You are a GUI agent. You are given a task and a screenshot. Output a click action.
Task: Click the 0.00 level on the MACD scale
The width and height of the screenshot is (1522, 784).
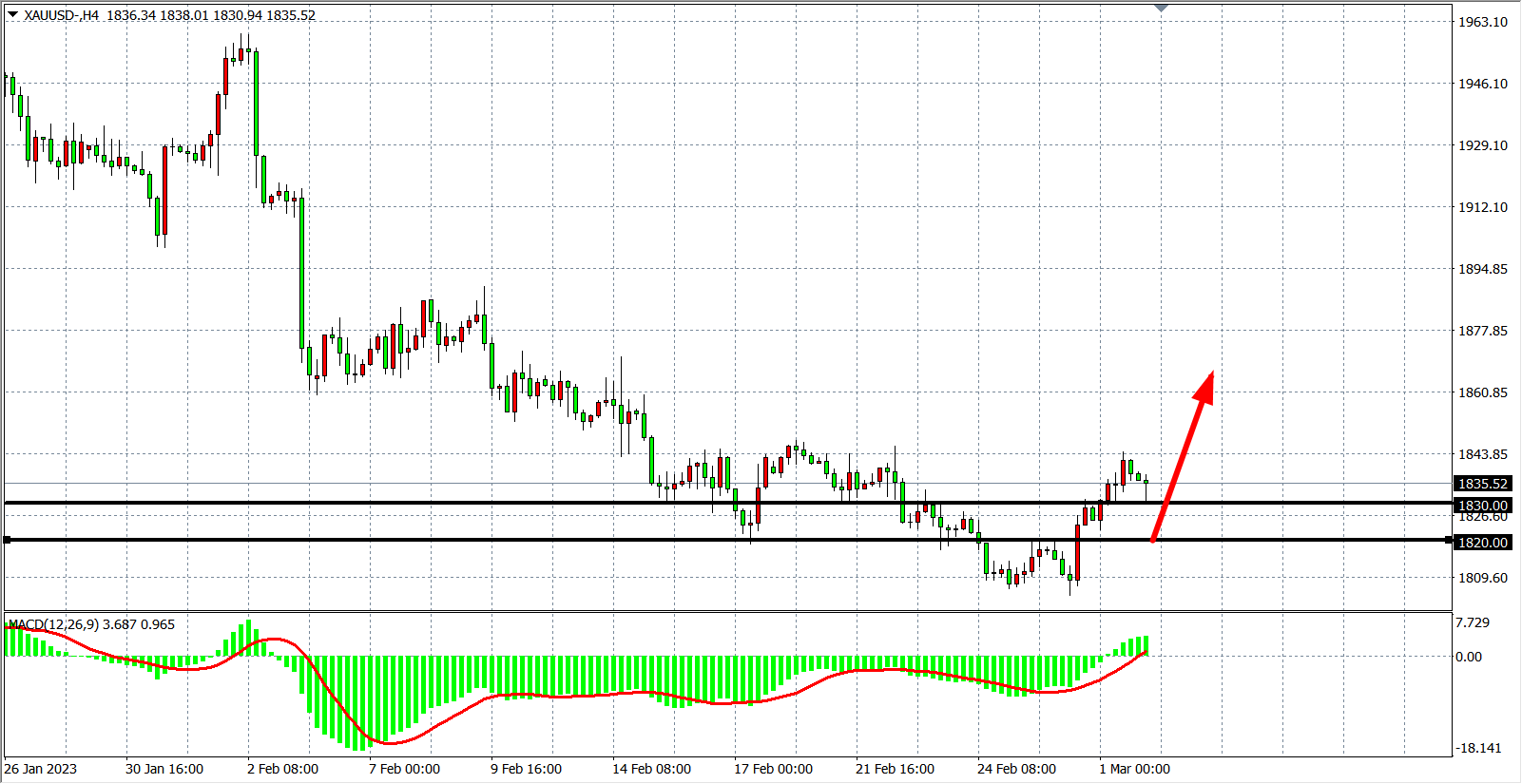(1469, 657)
